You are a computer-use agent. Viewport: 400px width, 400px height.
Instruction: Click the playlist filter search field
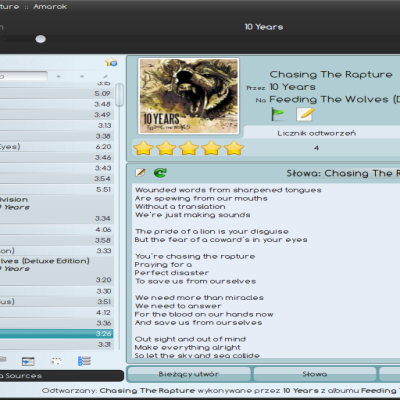tap(23, 76)
